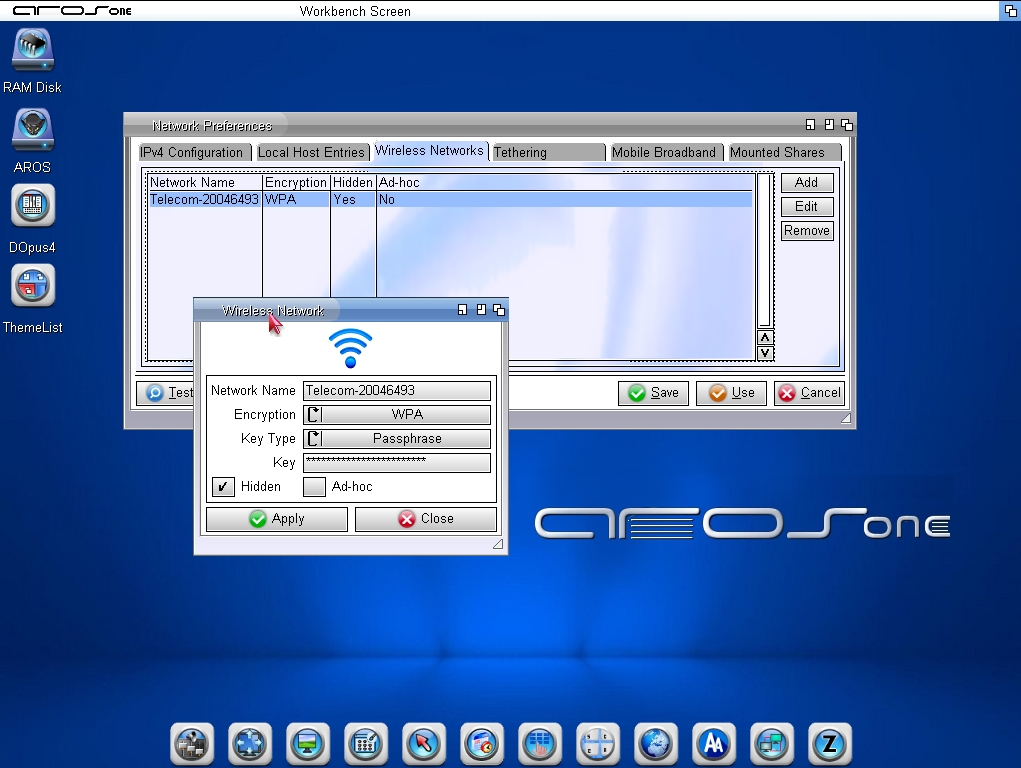Enable the Ad-hoc checkbox

click(315, 487)
